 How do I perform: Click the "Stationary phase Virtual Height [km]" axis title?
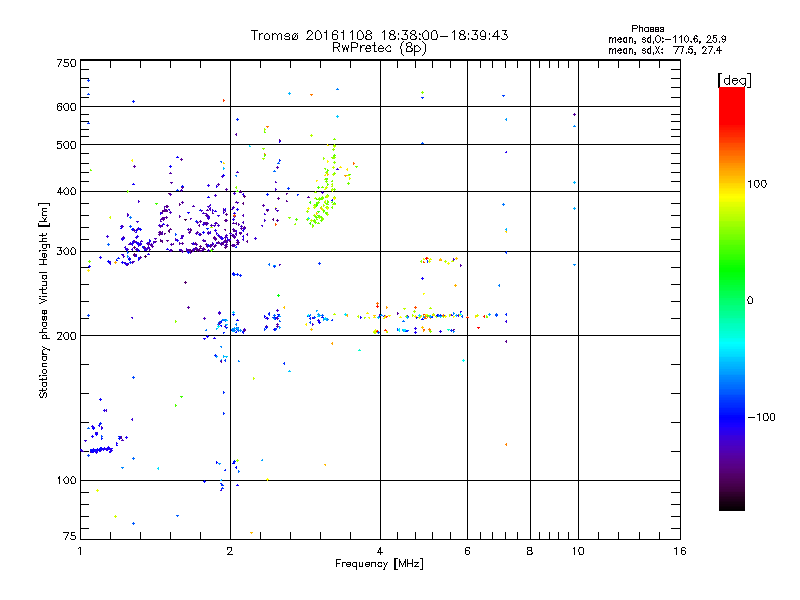pos(44,300)
